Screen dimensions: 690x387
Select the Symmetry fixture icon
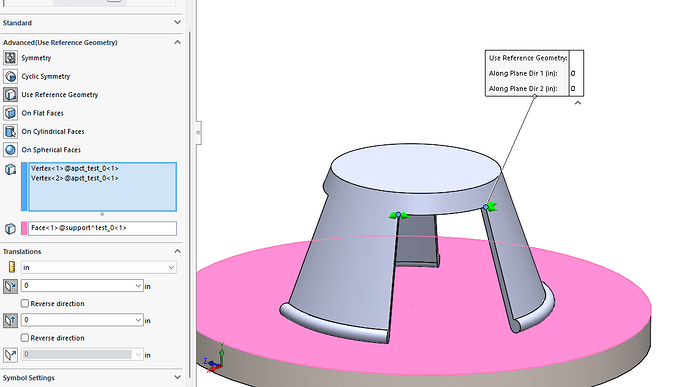(x=11, y=58)
